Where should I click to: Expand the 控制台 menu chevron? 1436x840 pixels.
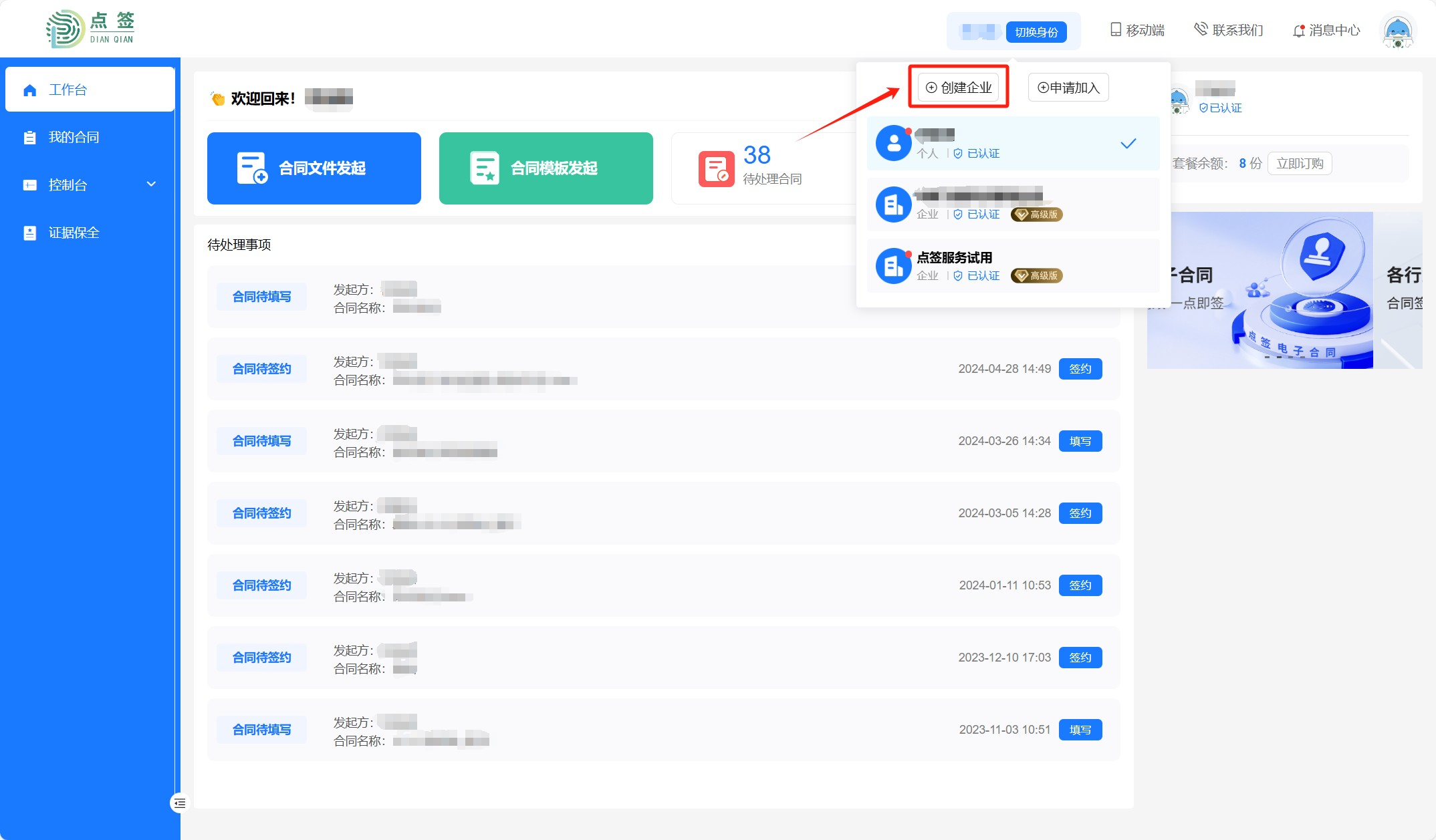151,184
